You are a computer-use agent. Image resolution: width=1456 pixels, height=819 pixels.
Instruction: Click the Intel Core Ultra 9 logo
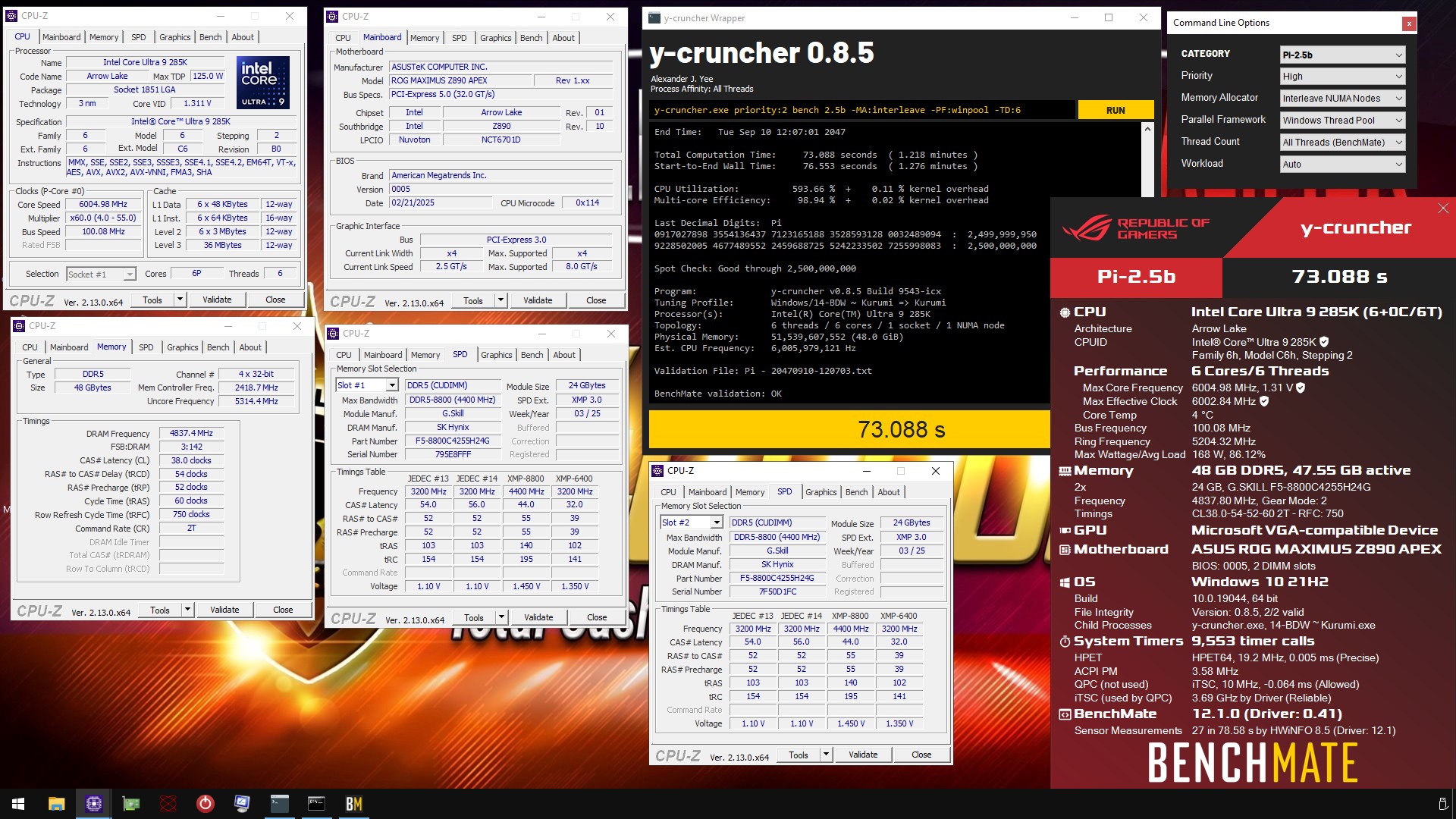[262, 82]
